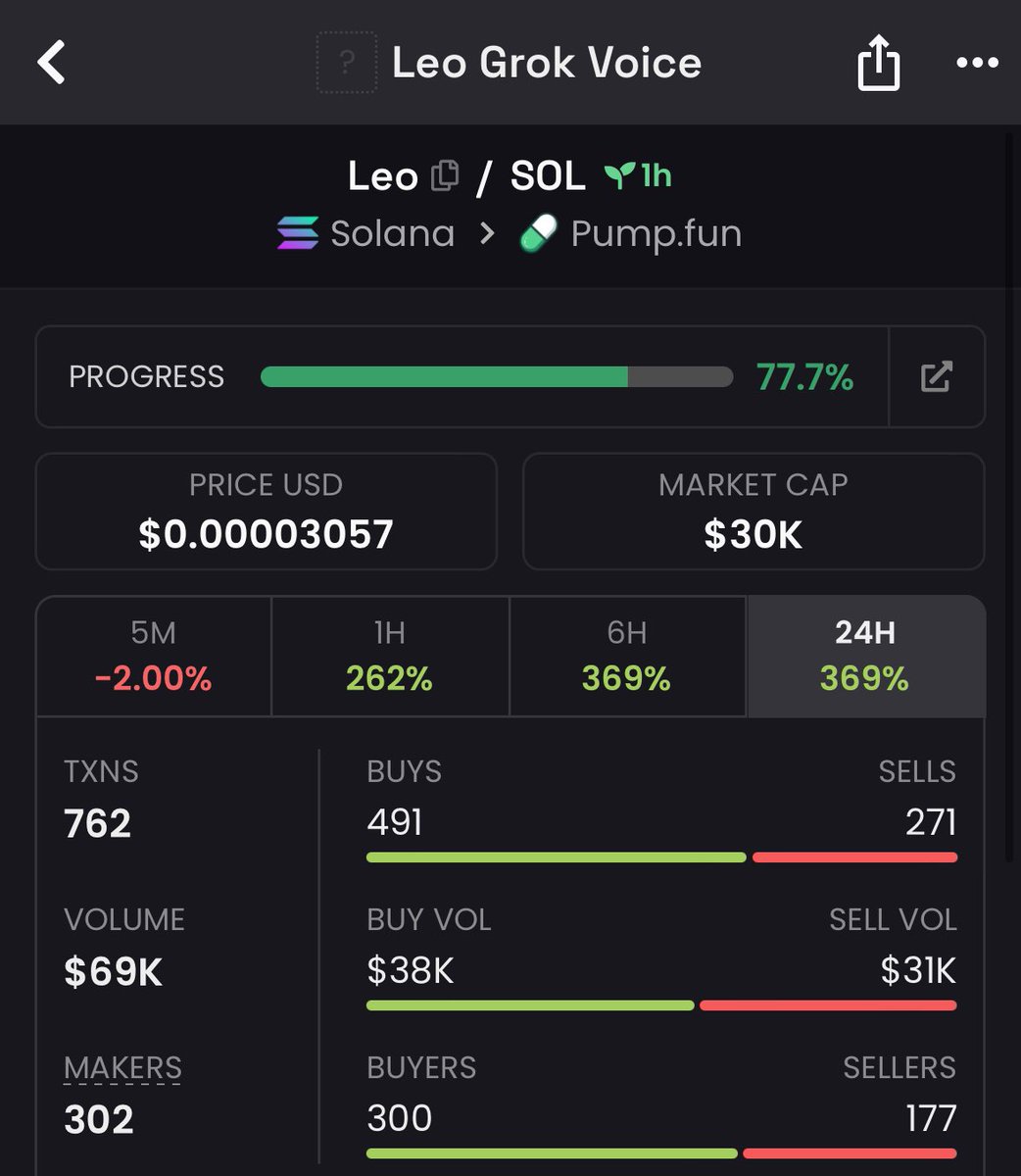Open external link icon beside progress
Image resolution: width=1021 pixels, height=1176 pixels.
click(936, 376)
